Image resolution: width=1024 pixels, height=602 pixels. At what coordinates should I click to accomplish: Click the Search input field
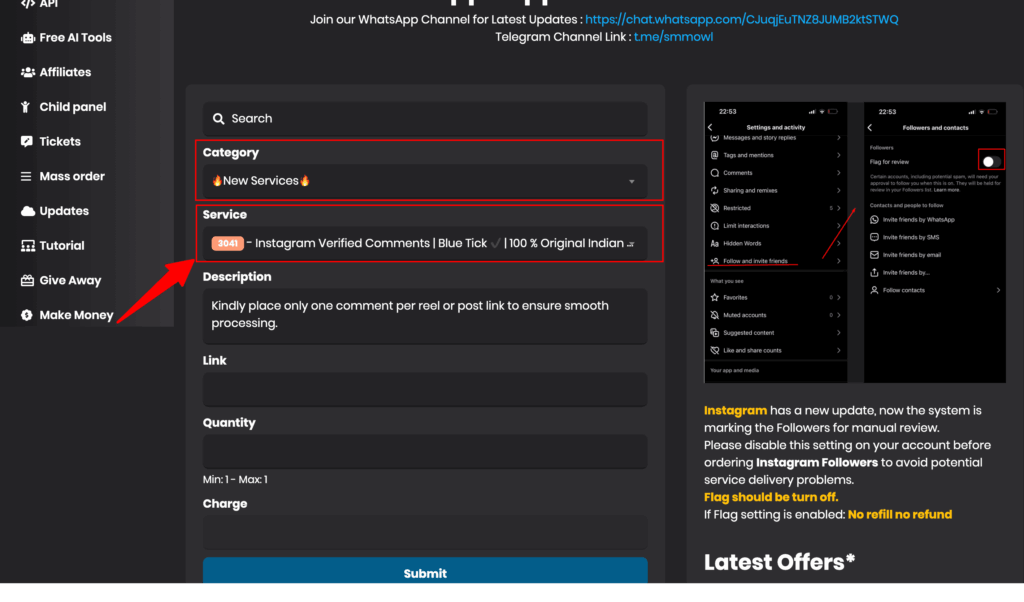(x=425, y=118)
